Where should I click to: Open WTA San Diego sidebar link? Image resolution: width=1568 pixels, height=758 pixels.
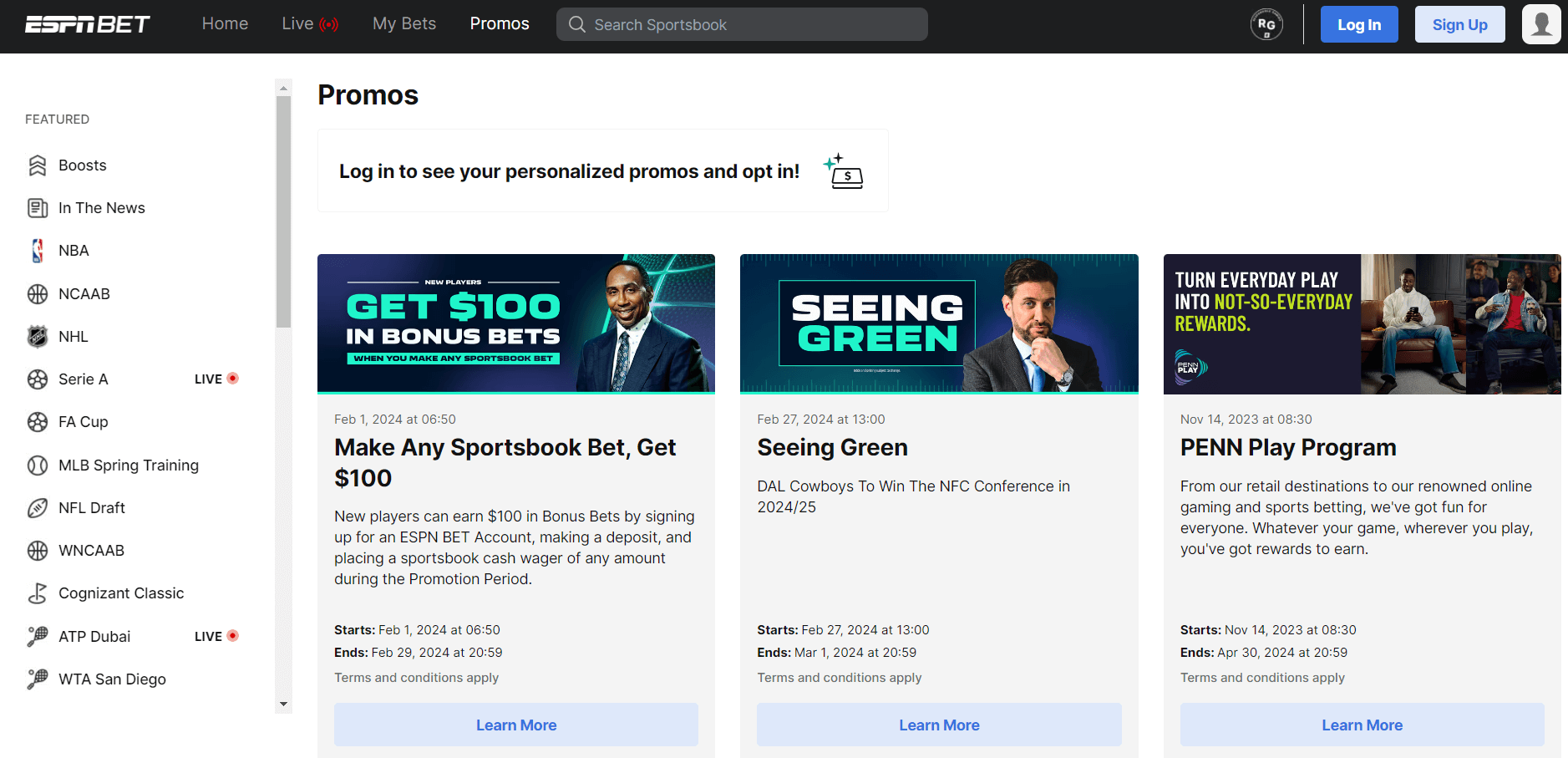[x=112, y=679]
